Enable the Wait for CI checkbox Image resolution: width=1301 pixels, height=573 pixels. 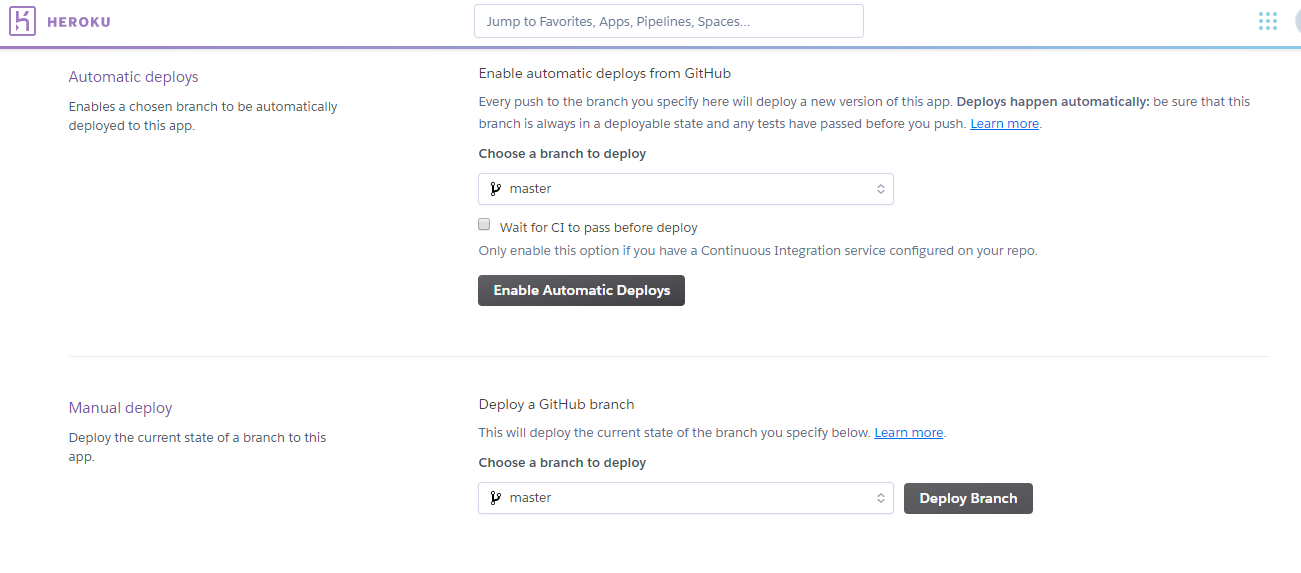click(485, 225)
